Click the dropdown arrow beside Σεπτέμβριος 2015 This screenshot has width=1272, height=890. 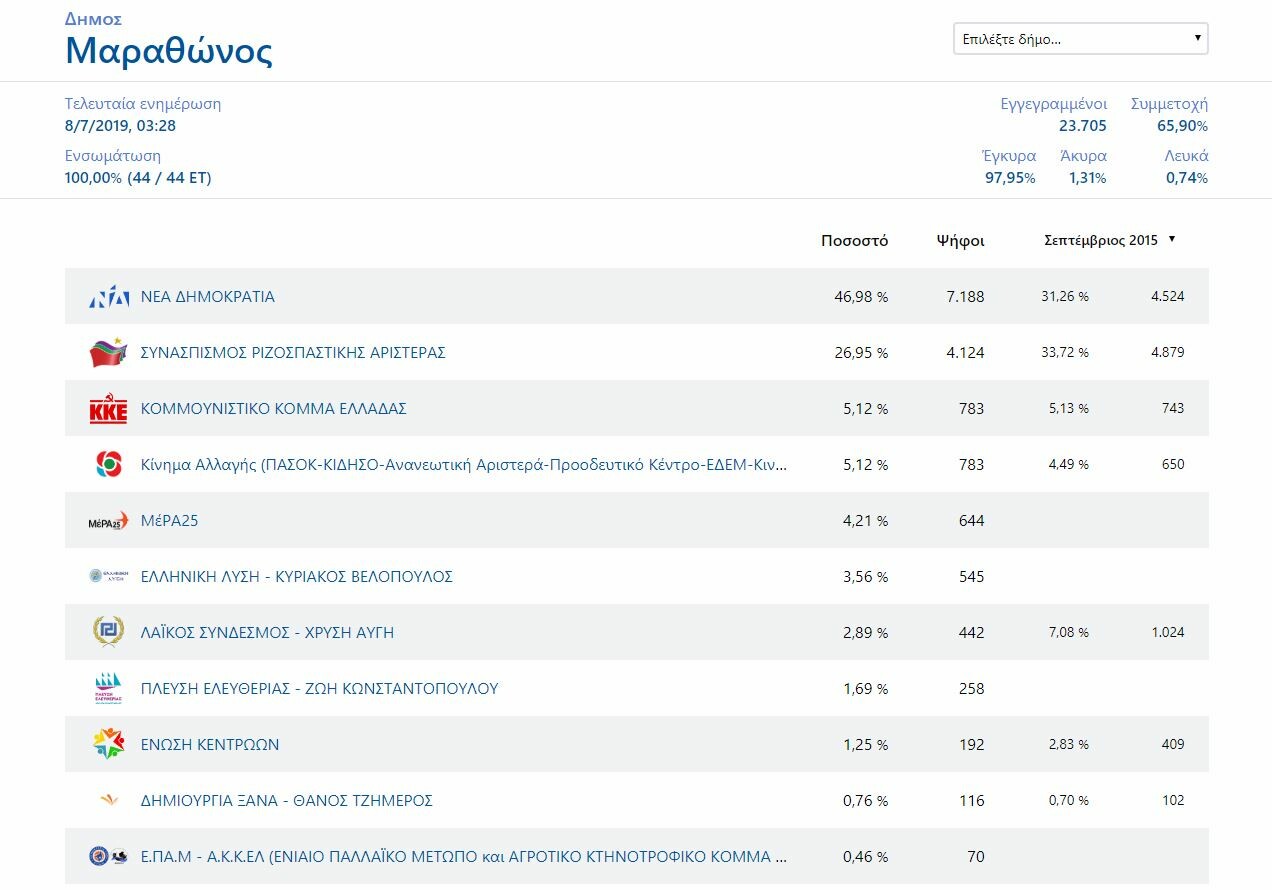[1172, 240]
